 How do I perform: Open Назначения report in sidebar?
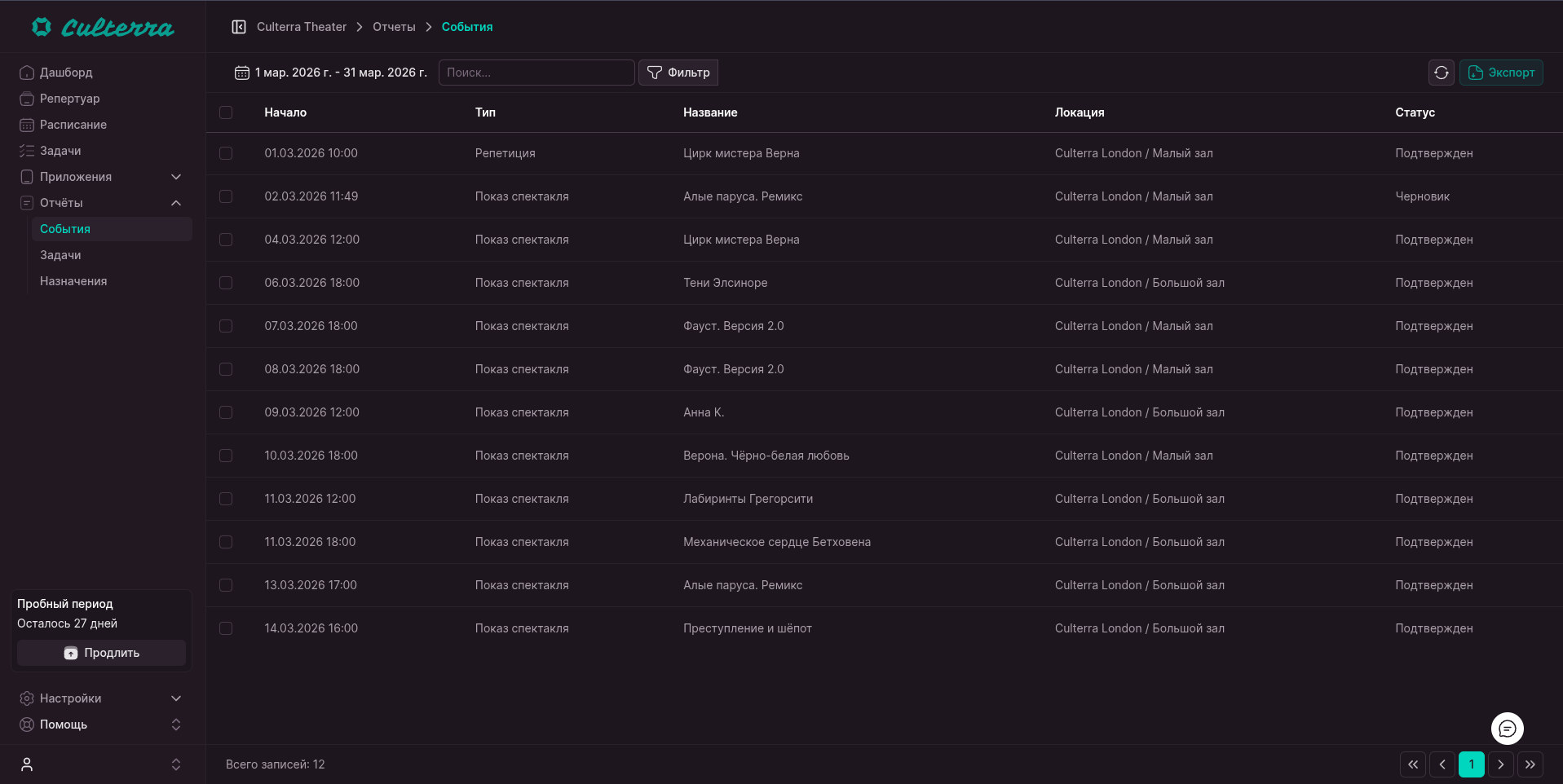pyautogui.click(x=73, y=281)
